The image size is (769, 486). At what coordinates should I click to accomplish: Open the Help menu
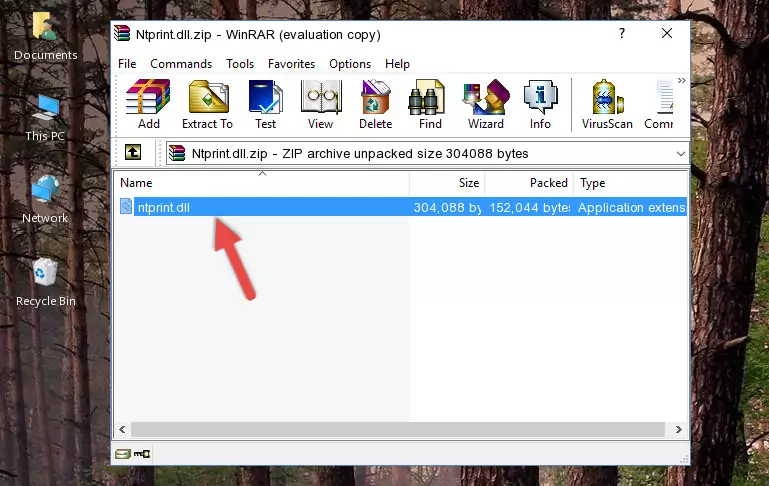coord(397,64)
